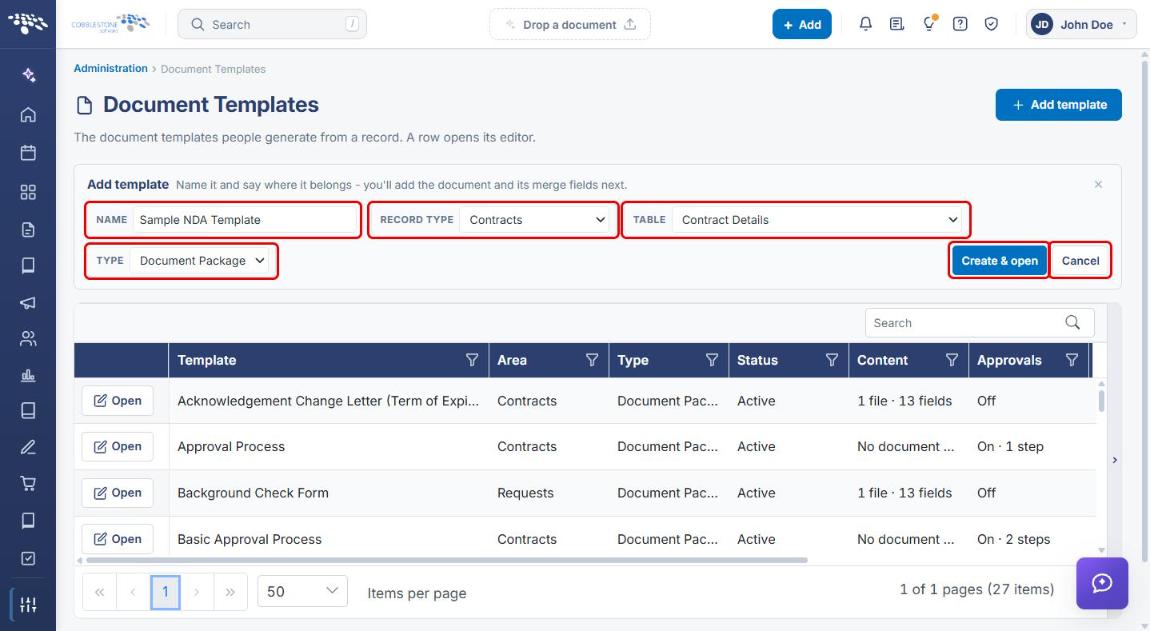Open the Table dropdown showing Contract Details
The image size is (1150, 631).
[818, 219]
